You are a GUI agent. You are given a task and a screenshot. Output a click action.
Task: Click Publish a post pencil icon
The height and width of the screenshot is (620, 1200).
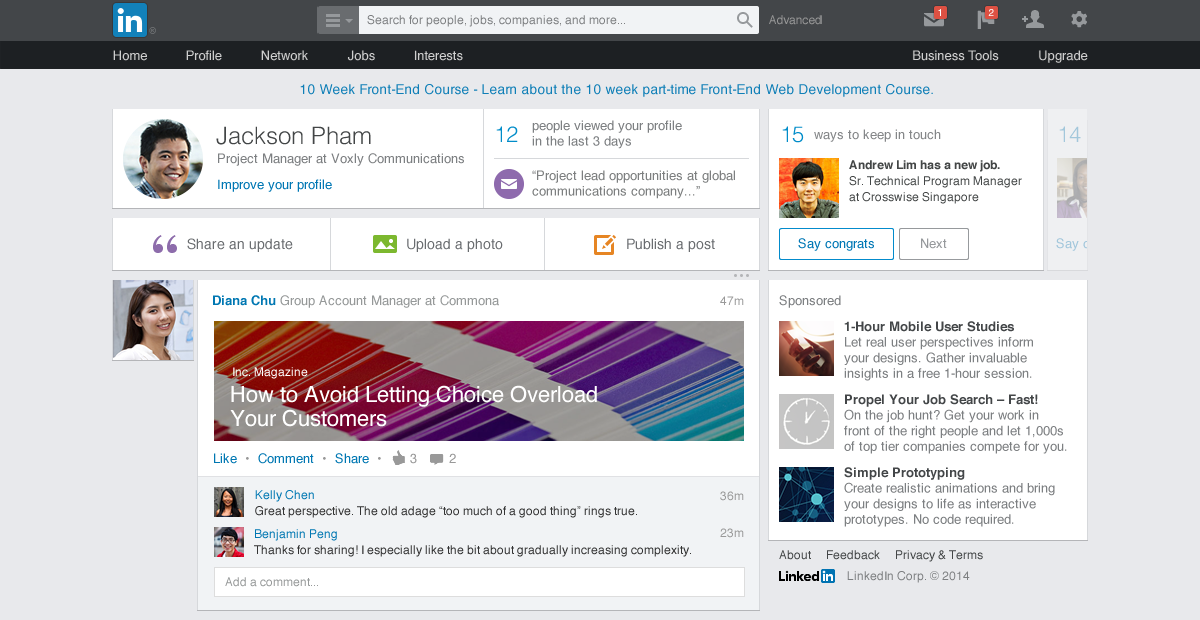click(604, 244)
